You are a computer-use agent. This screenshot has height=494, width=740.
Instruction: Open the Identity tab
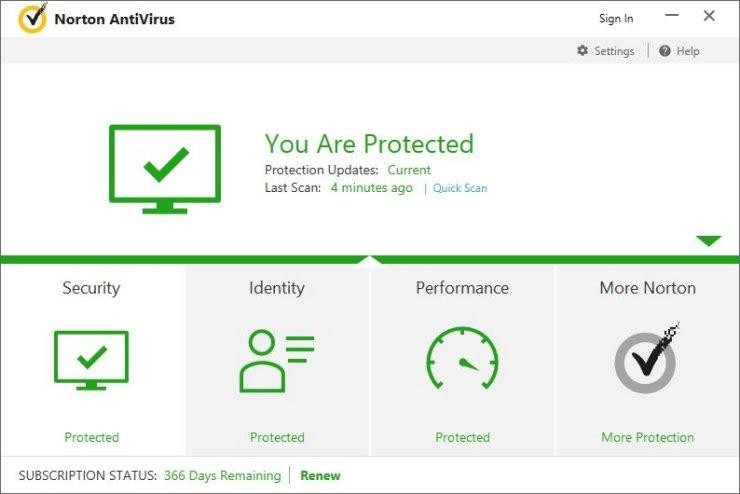point(277,360)
